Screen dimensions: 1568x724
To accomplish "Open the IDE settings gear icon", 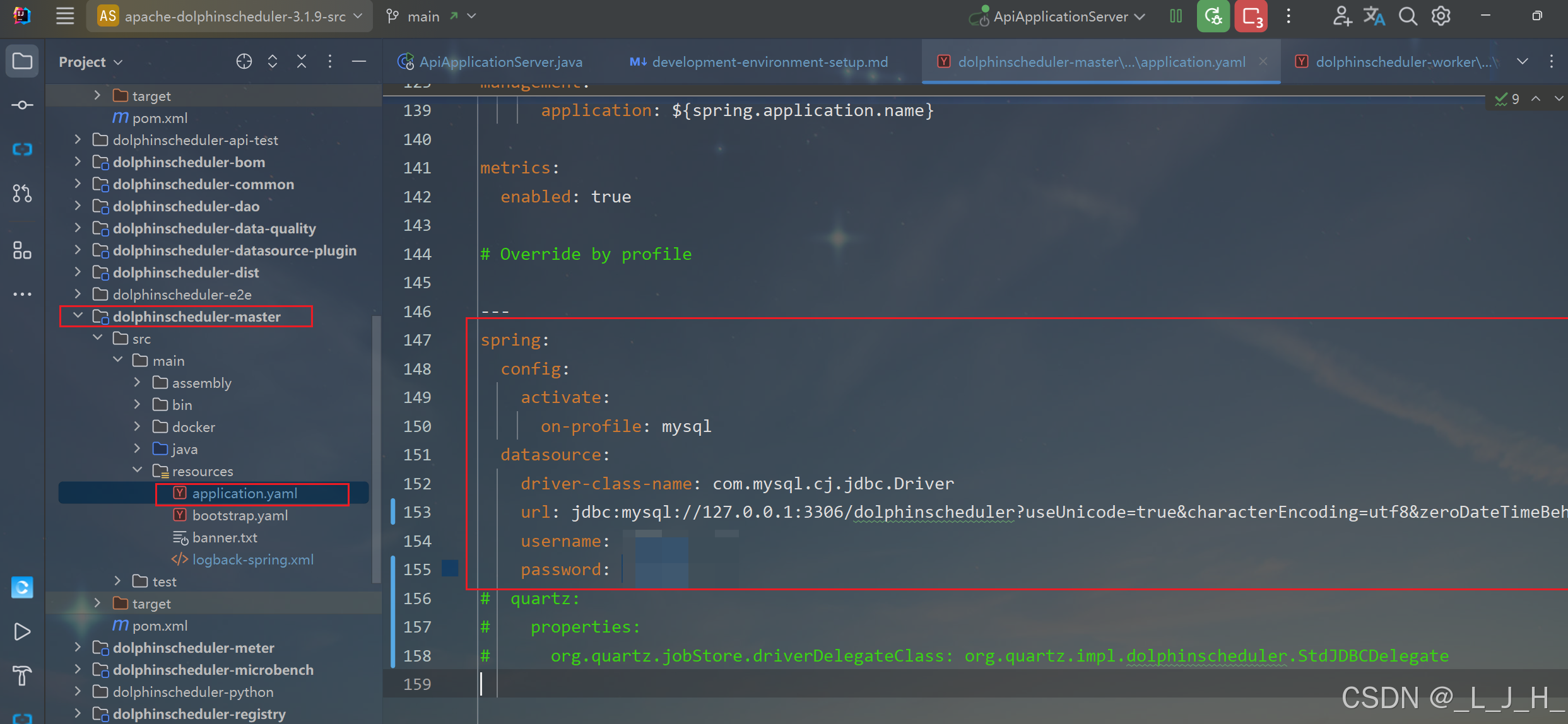I will pos(1441,16).
